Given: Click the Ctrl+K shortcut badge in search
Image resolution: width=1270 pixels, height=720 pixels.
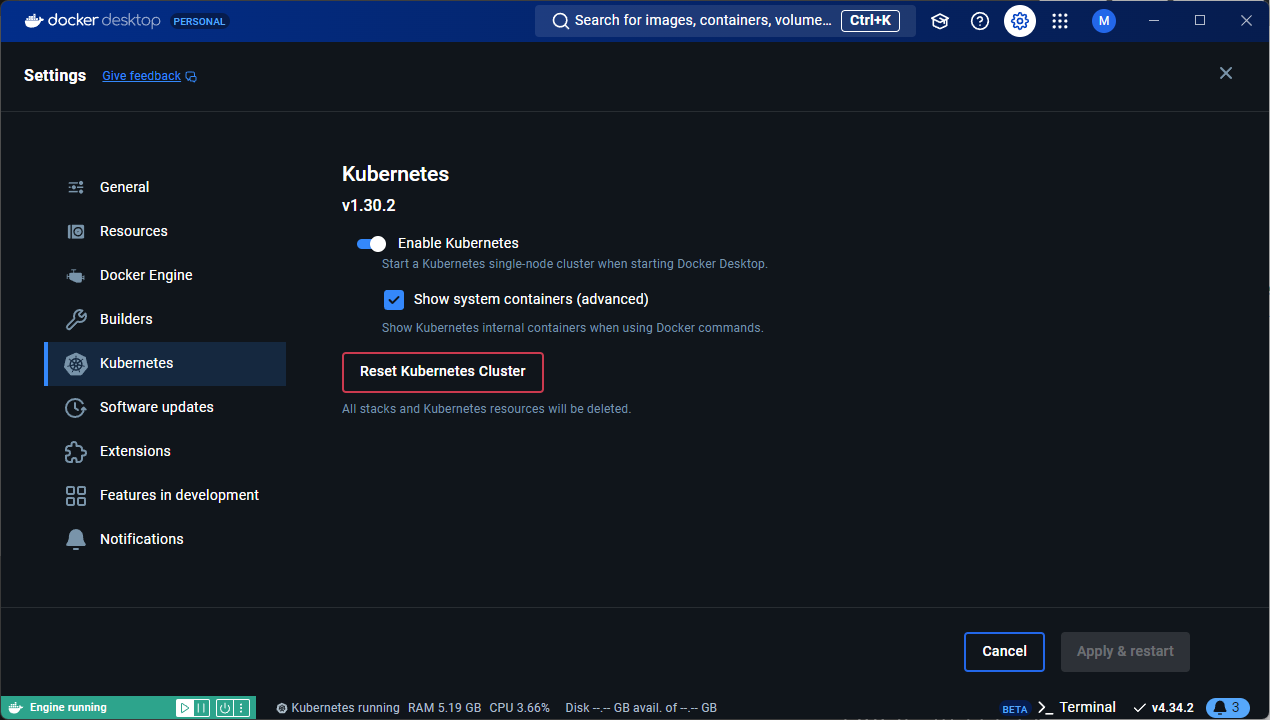Looking at the screenshot, I should tap(870, 20).
